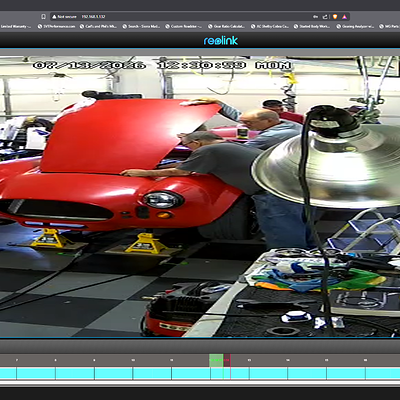Open the Search - Sierra Madre bookmark
Viewport: 400px width, 400px height.
click(141, 26)
